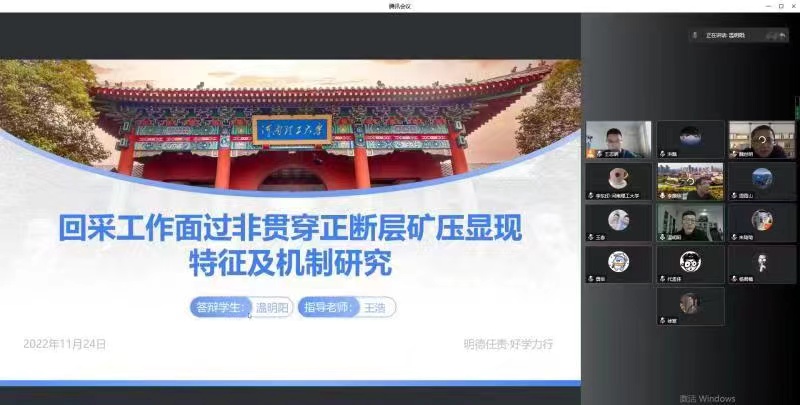The height and width of the screenshot is (405, 800).
Task: Click the rightmost icon in the speaker bar
Action: 781,35
